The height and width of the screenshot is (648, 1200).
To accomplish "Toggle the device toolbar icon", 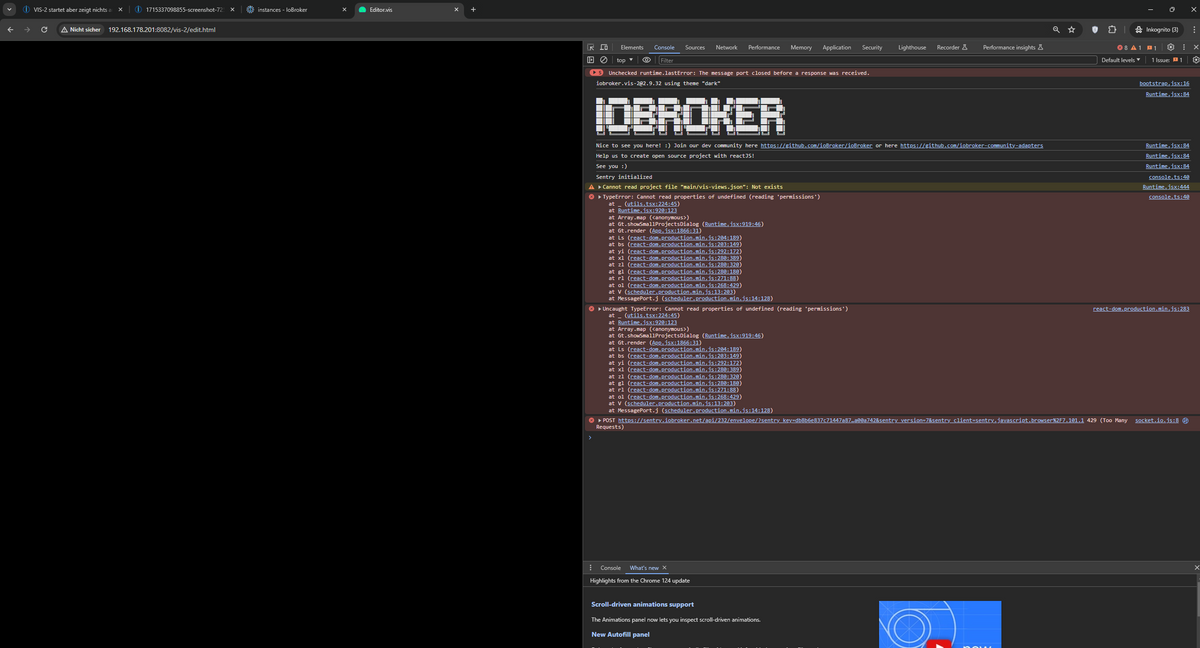I will point(604,47).
